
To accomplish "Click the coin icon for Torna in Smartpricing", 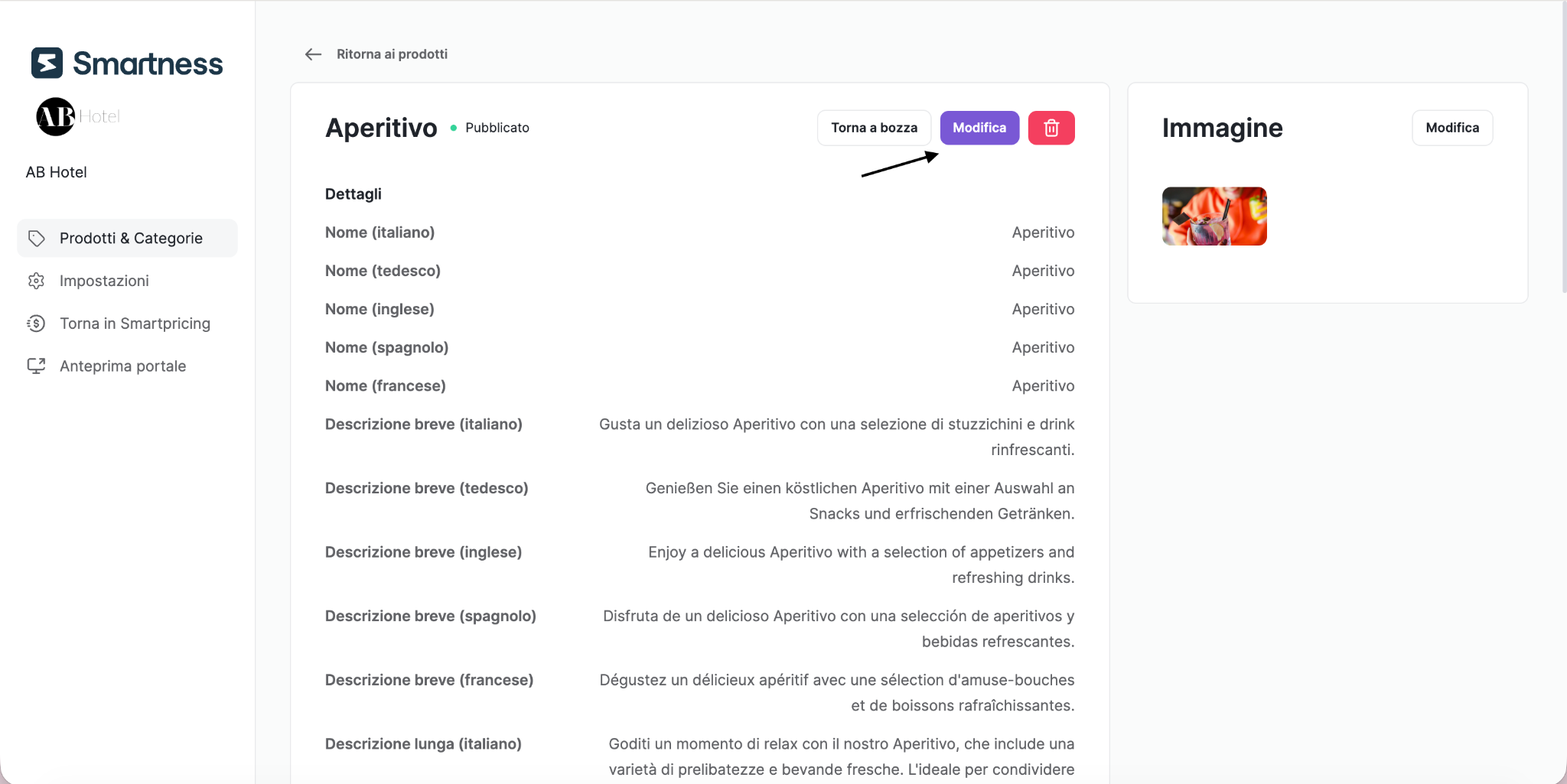I will click(36, 324).
